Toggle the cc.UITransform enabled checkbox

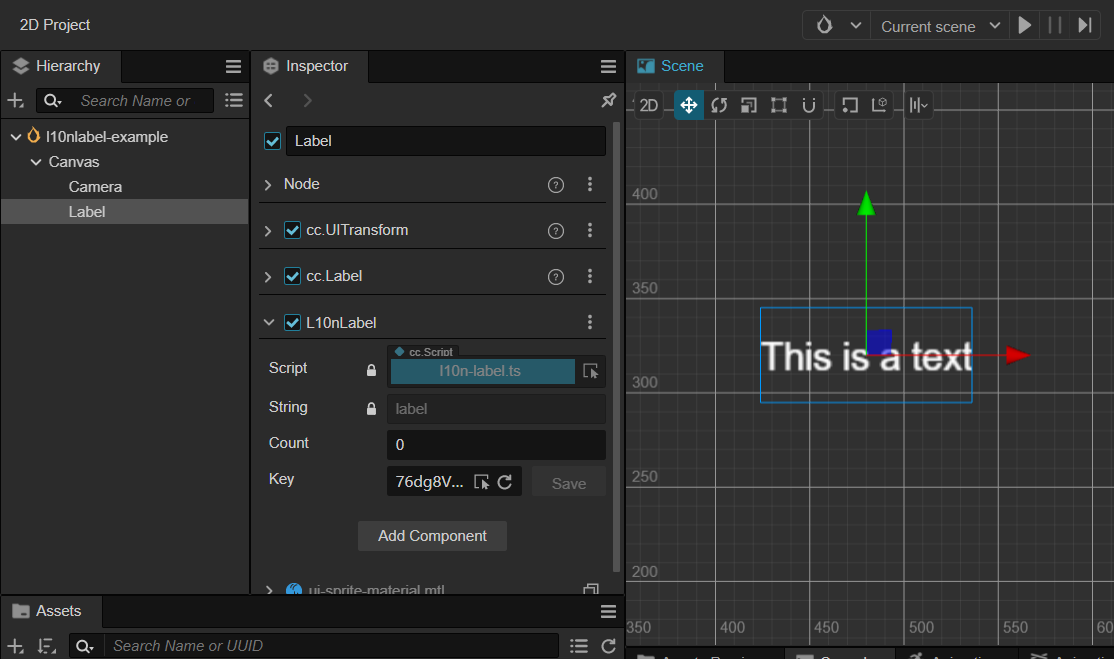(292, 230)
